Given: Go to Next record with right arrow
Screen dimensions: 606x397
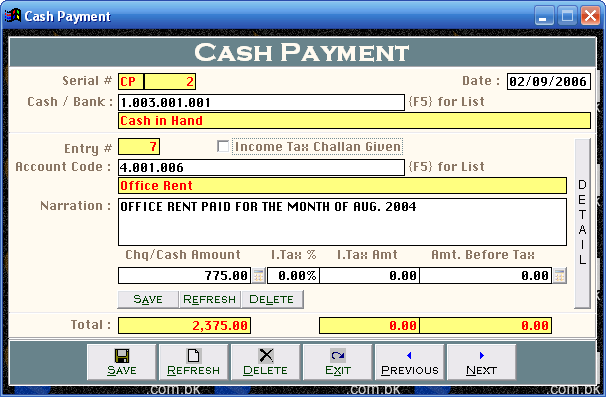Looking at the screenshot, I should coord(481,362).
